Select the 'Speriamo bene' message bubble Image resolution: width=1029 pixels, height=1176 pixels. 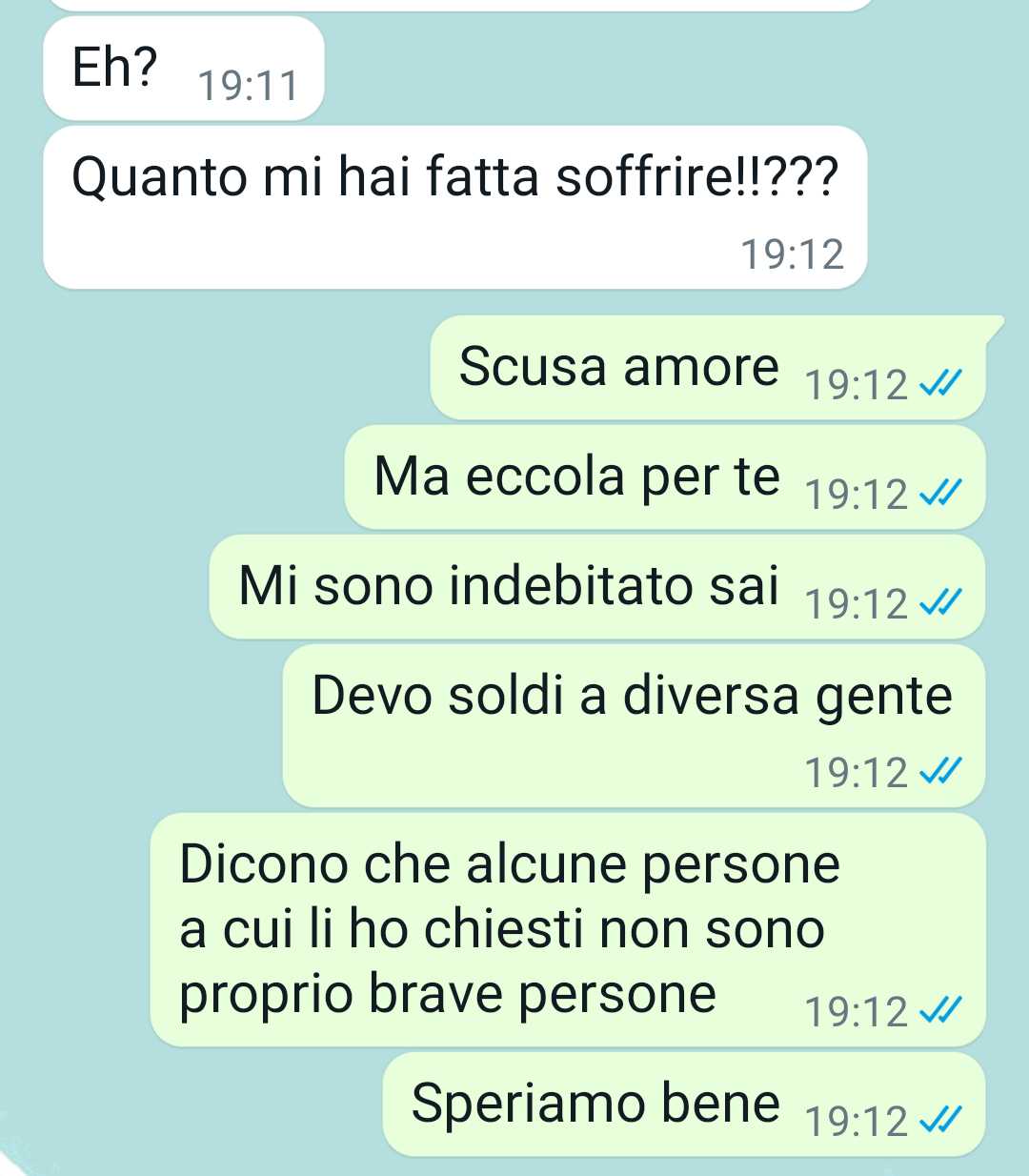click(x=684, y=1104)
